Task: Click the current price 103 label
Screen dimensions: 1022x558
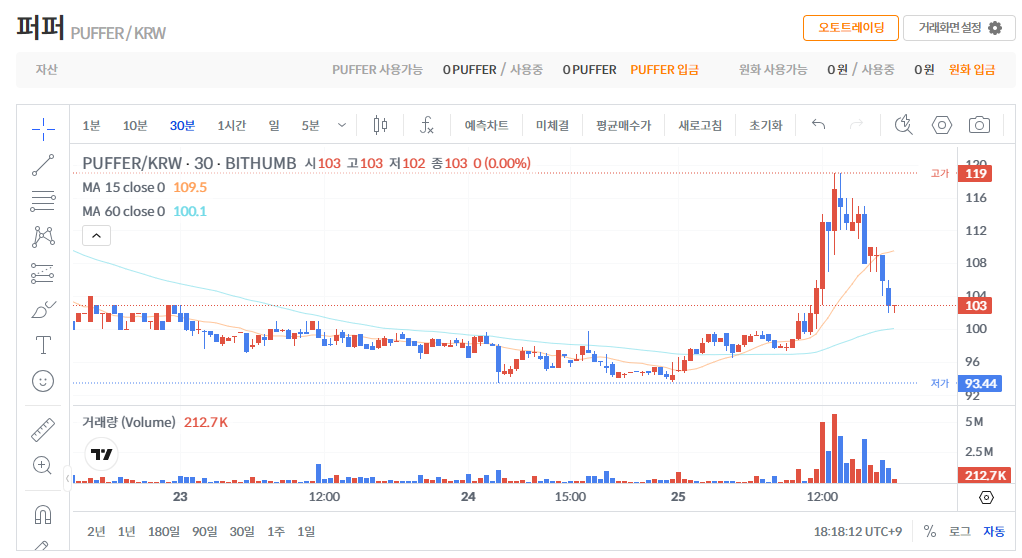Action: pos(976,306)
